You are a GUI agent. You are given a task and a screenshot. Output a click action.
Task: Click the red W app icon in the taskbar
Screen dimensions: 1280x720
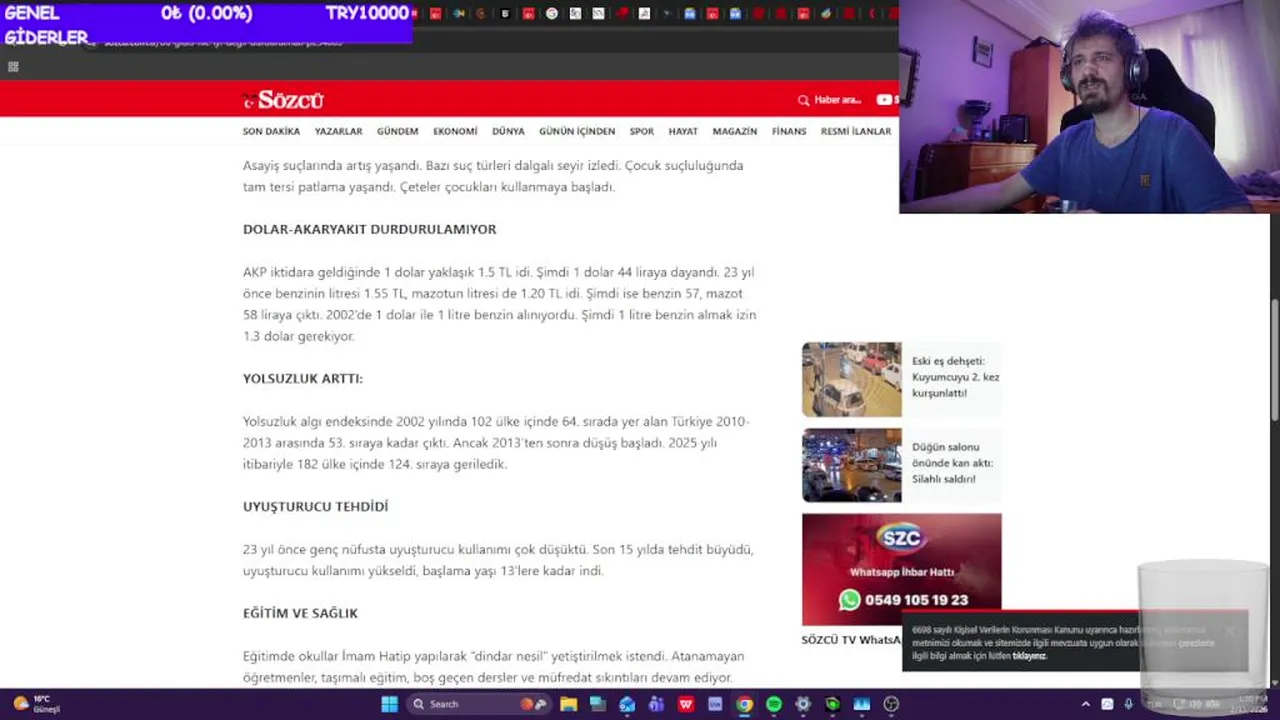[686, 704]
